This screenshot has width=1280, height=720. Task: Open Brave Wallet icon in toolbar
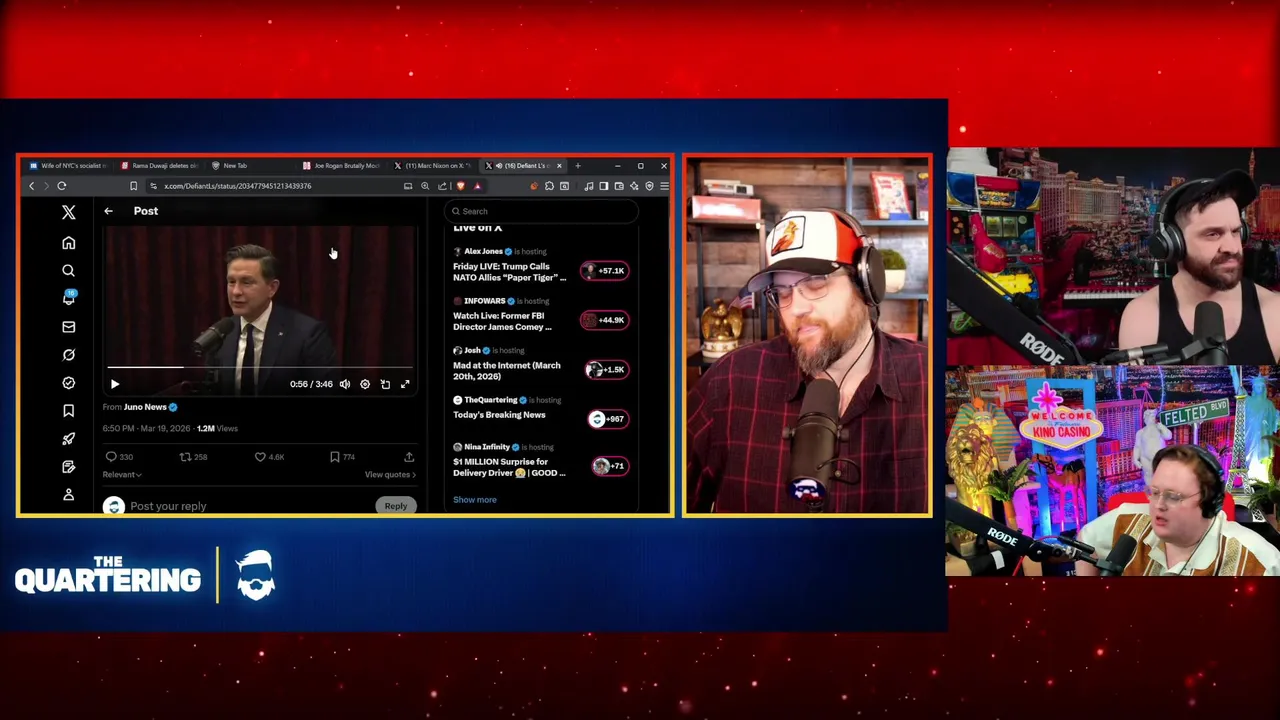(619, 186)
